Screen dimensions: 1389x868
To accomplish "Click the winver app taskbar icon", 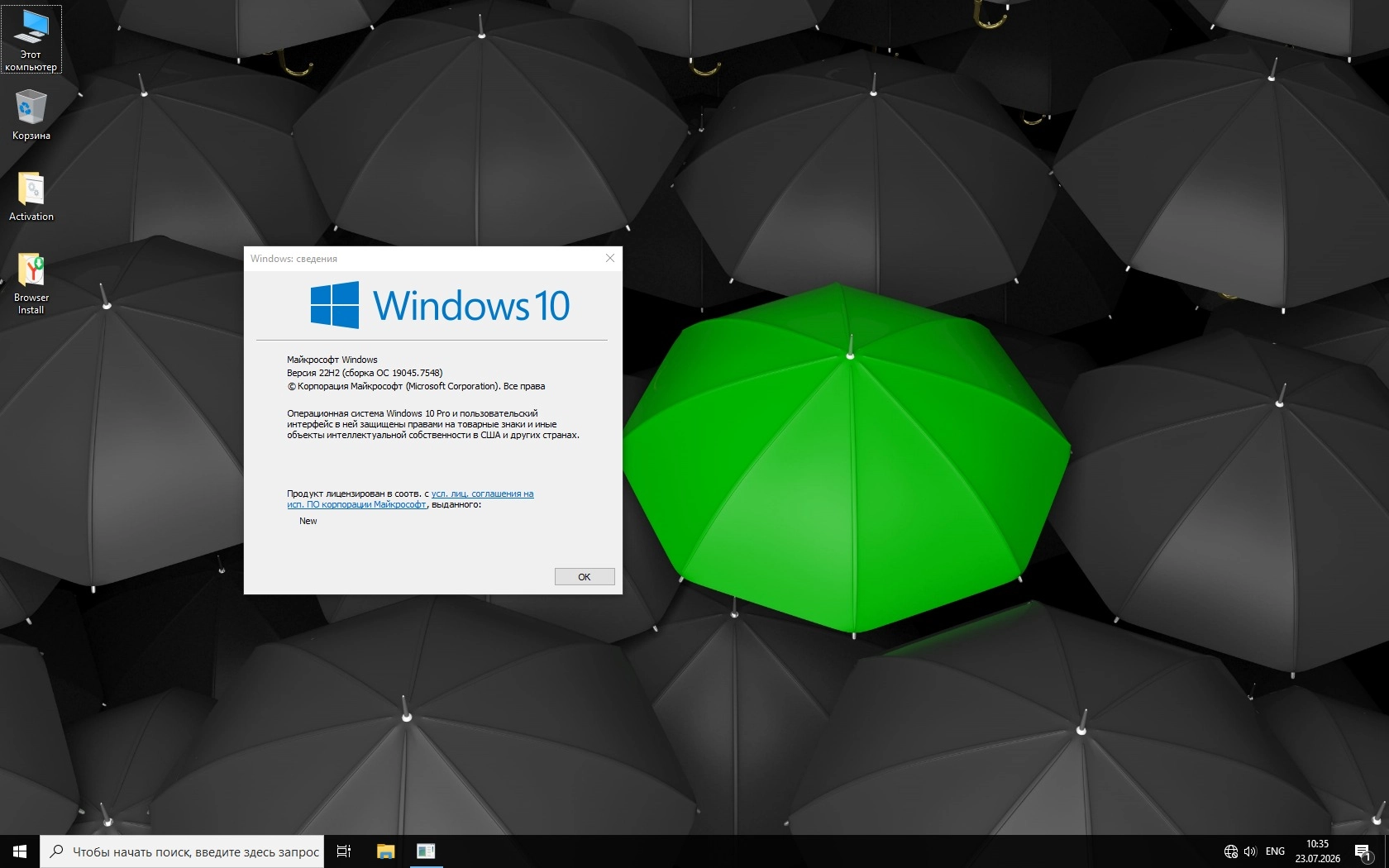I will (426, 851).
